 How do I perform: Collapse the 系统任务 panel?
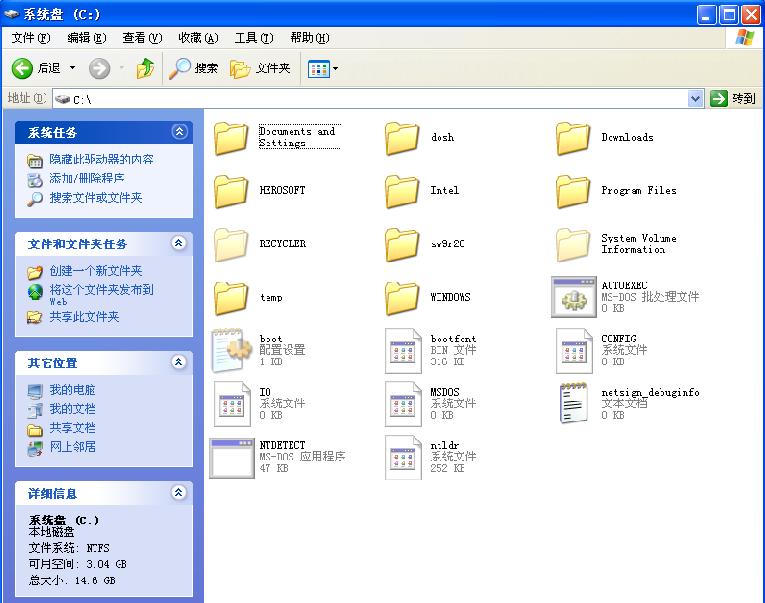tap(179, 132)
